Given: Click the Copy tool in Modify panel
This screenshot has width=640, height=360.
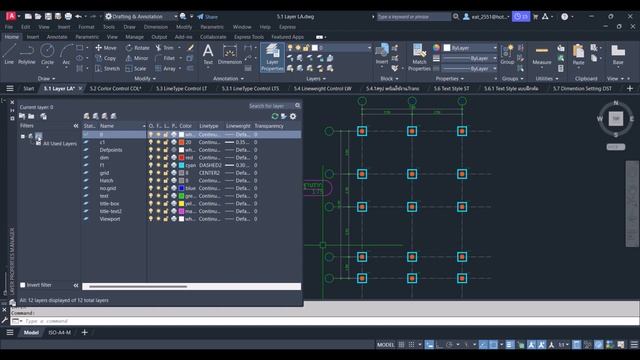Looking at the screenshot, I should pyautogui.click(x=106, y=58).
